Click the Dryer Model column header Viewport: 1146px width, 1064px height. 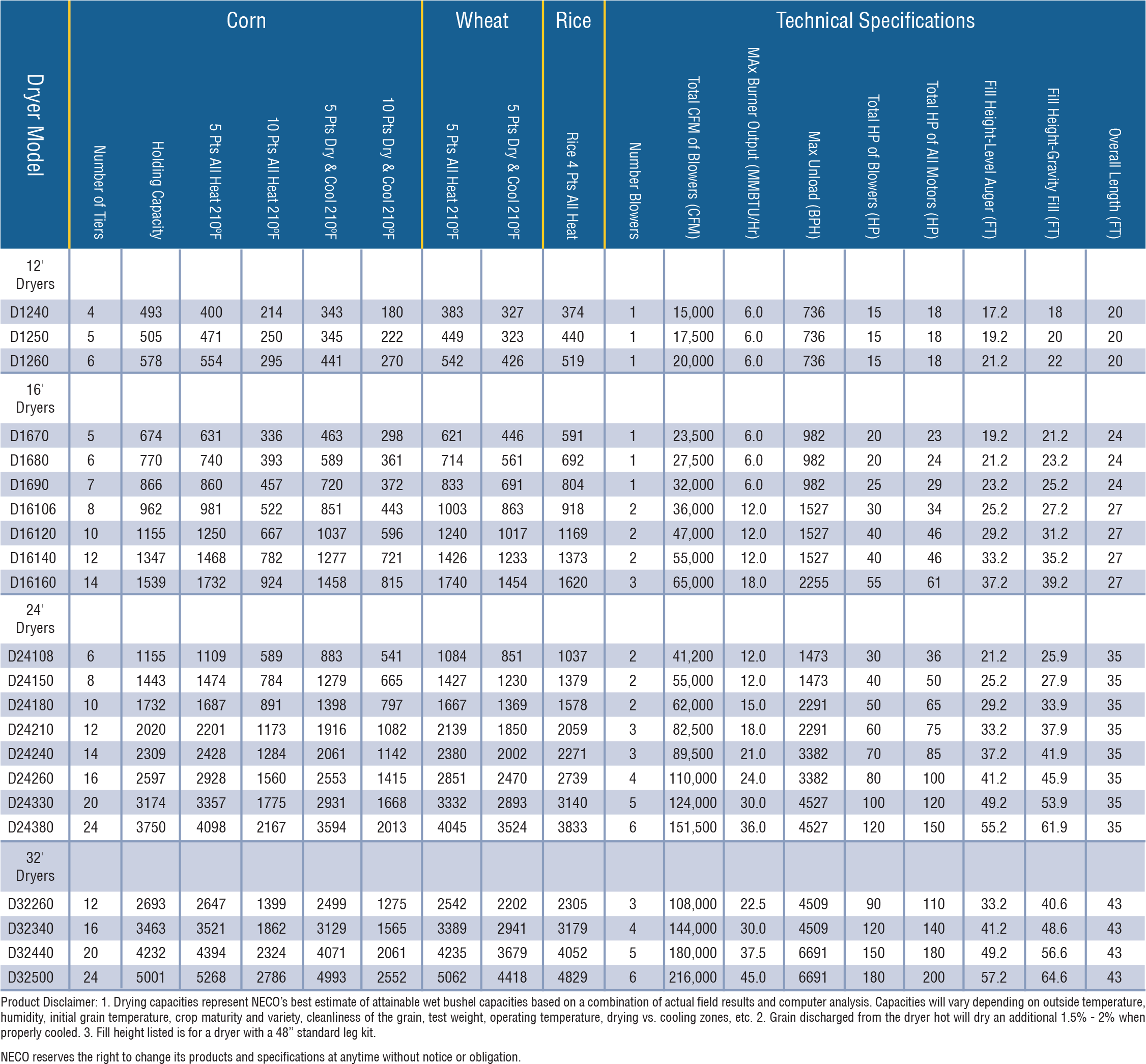click(x=35, y=124)
